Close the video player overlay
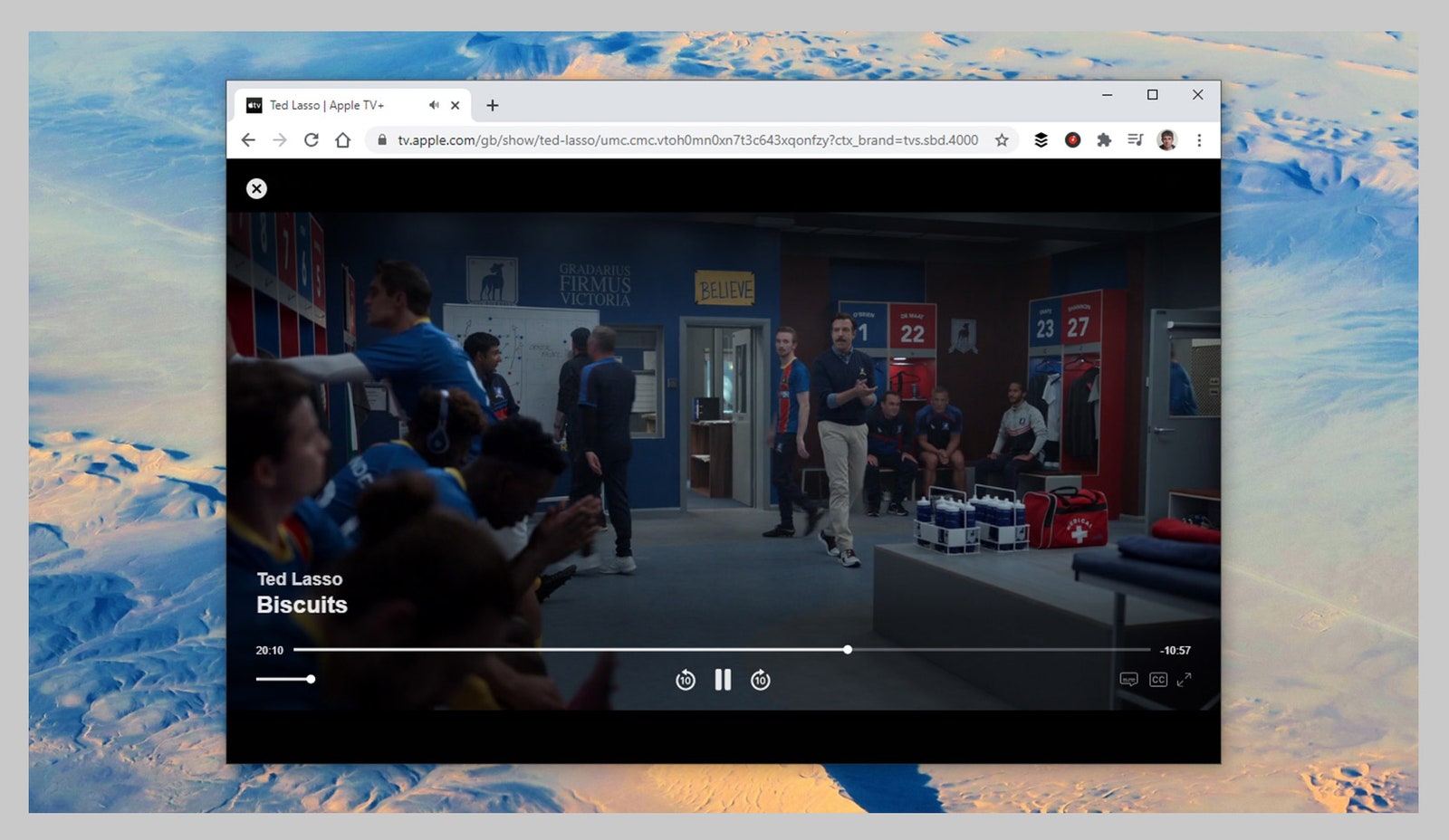Viewport: 1449px width, 840px height. [256, 188]
